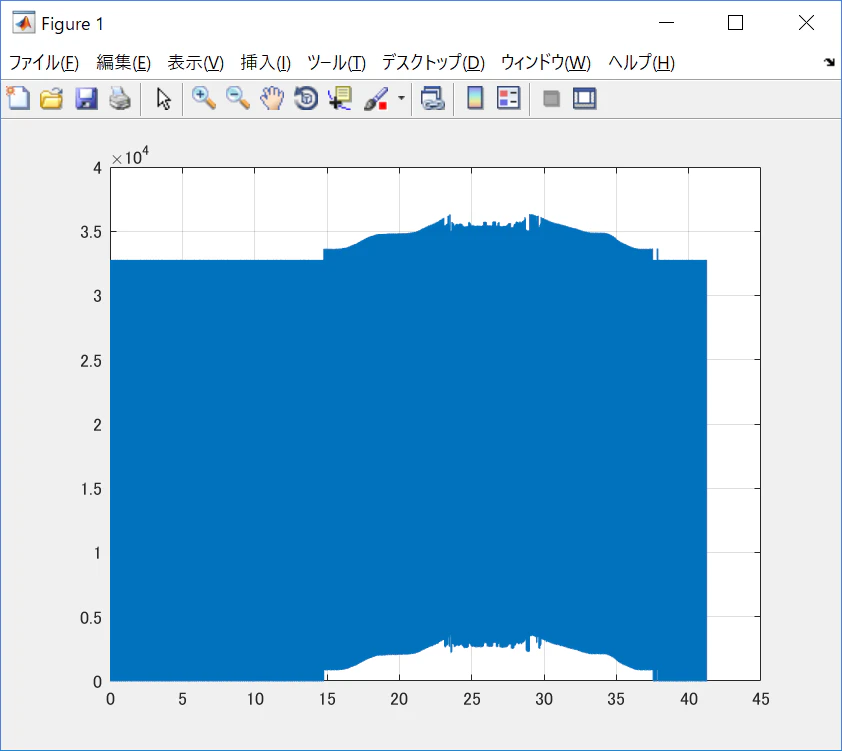Image resolution: width=842 pixels, height=751 pixels.
Task: Click the blue signal plot area
Action: coord(408,448)
